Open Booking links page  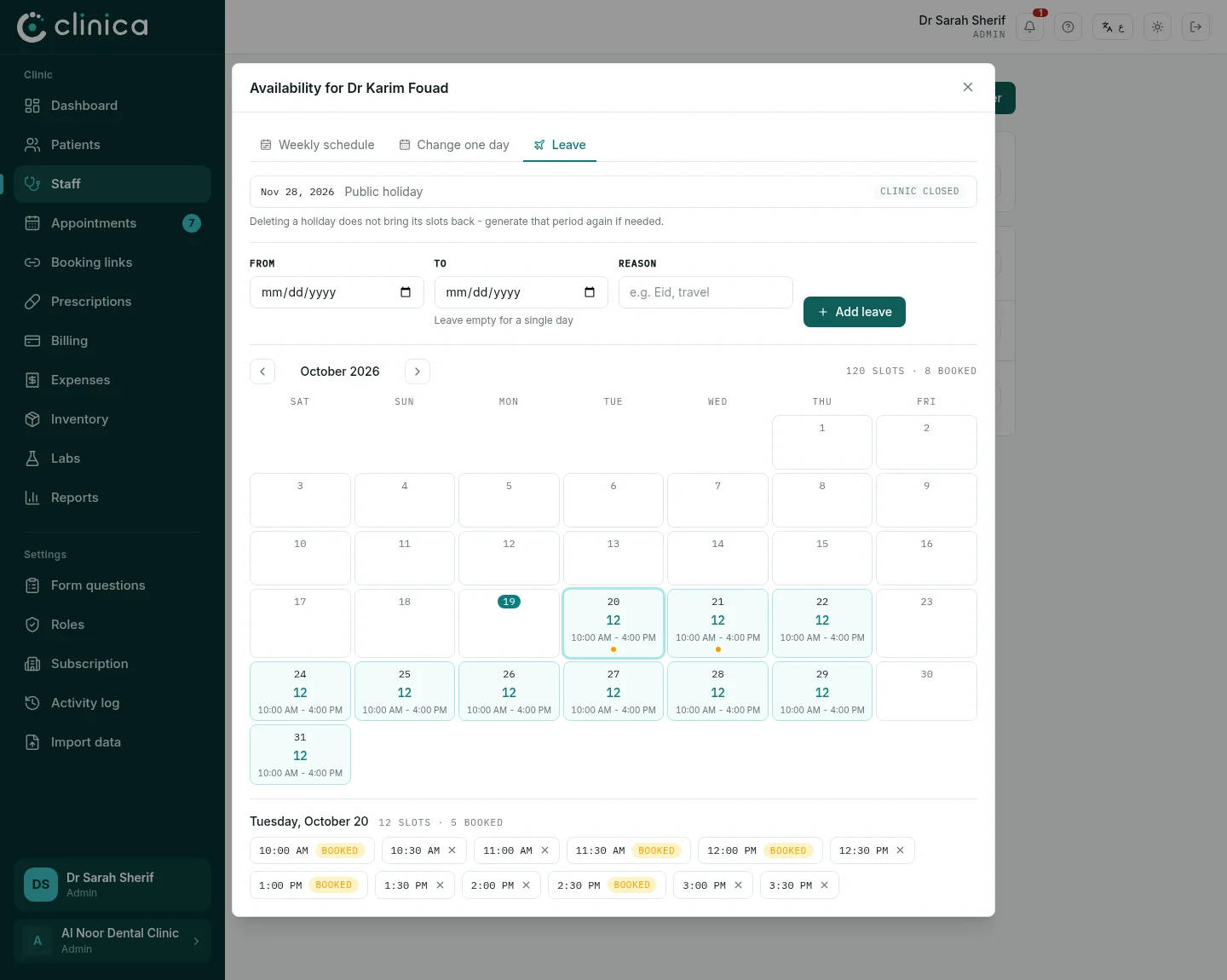pos(112,262)
